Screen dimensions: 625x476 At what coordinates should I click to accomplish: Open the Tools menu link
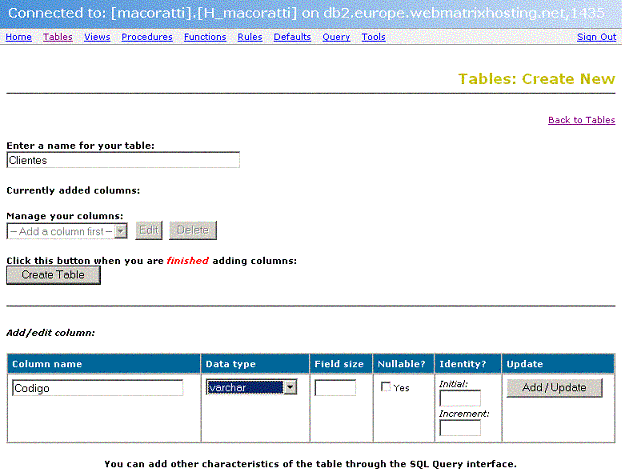373,37
